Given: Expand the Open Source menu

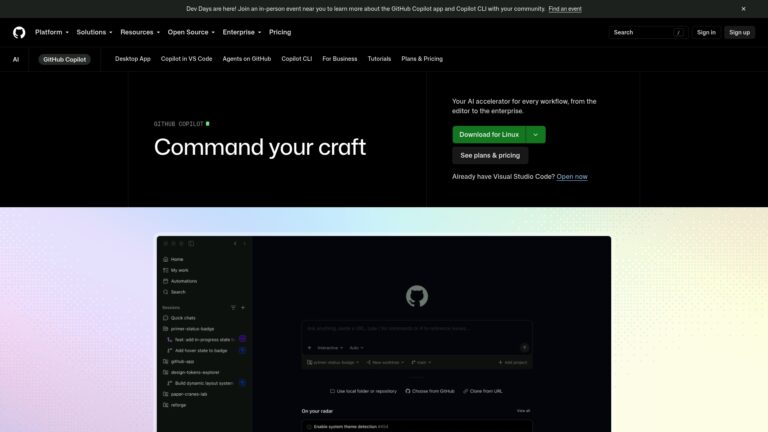Looking at the screenshot, I should (x=191, y=32).
